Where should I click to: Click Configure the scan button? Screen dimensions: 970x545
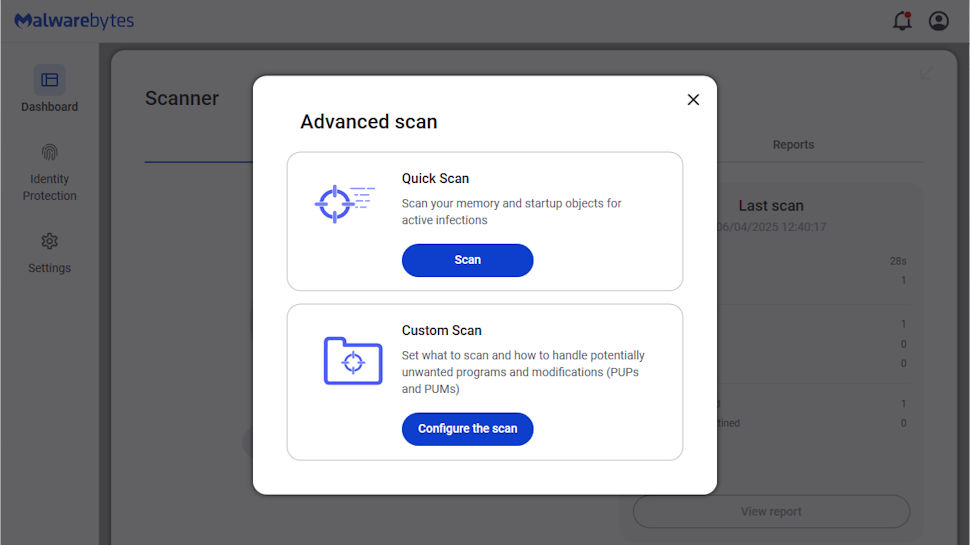click(x=467, y=429)
